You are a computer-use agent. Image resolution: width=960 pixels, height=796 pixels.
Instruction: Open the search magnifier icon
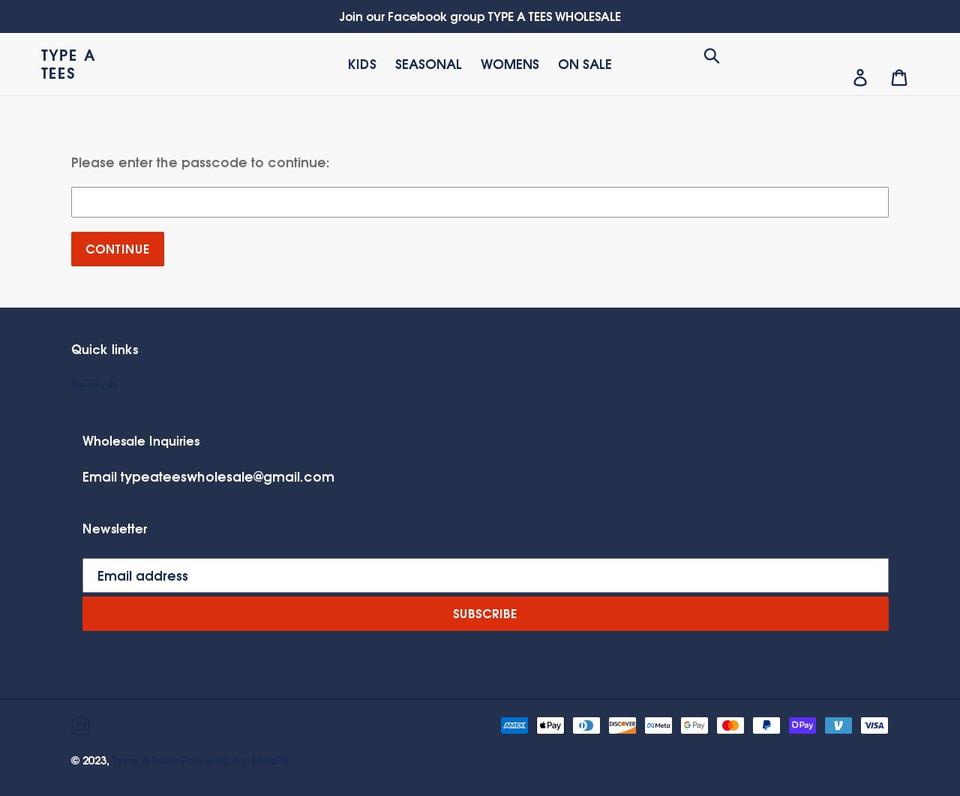[711, 56]
